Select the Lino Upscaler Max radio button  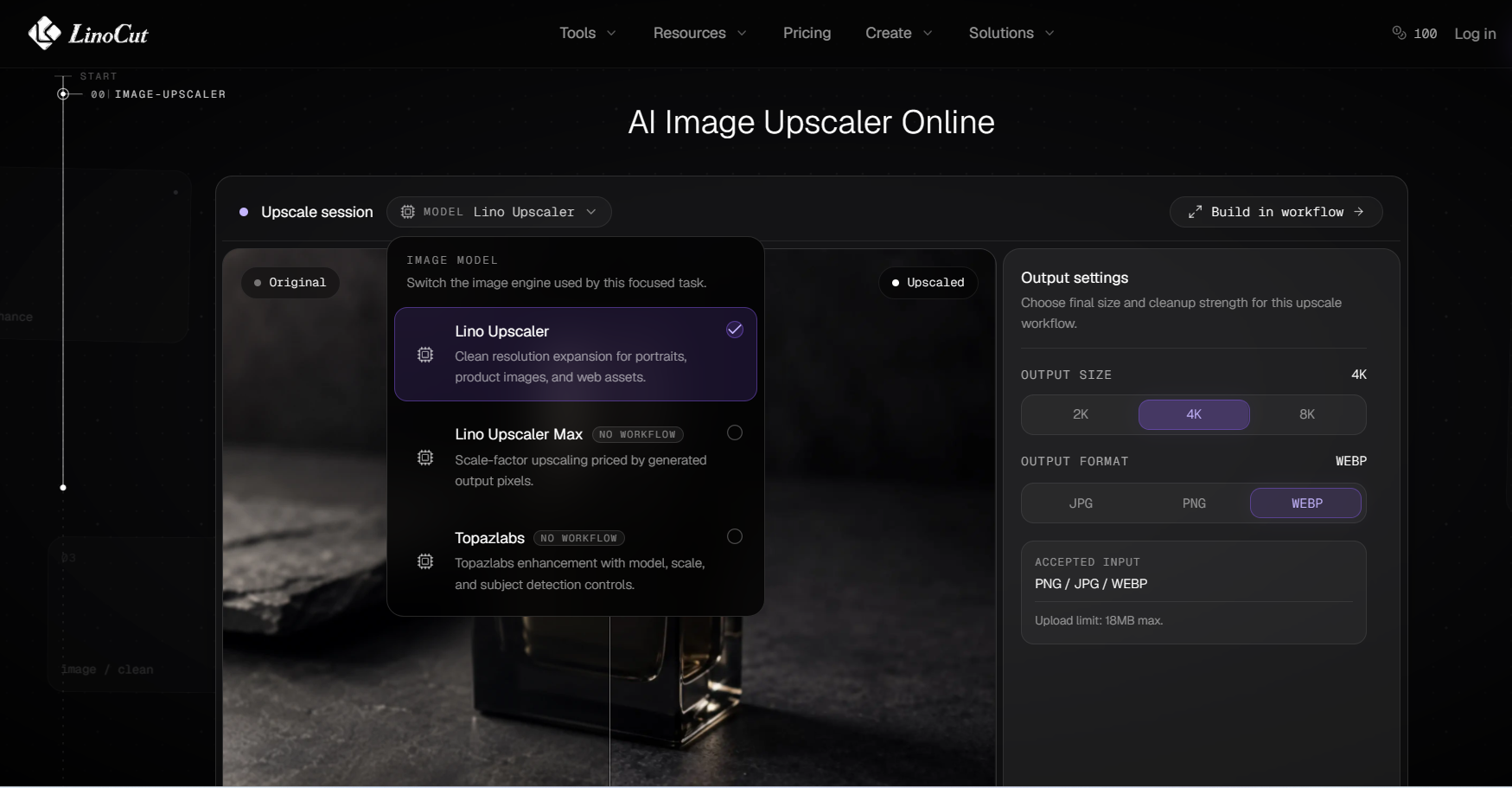[x=735, y=432]
